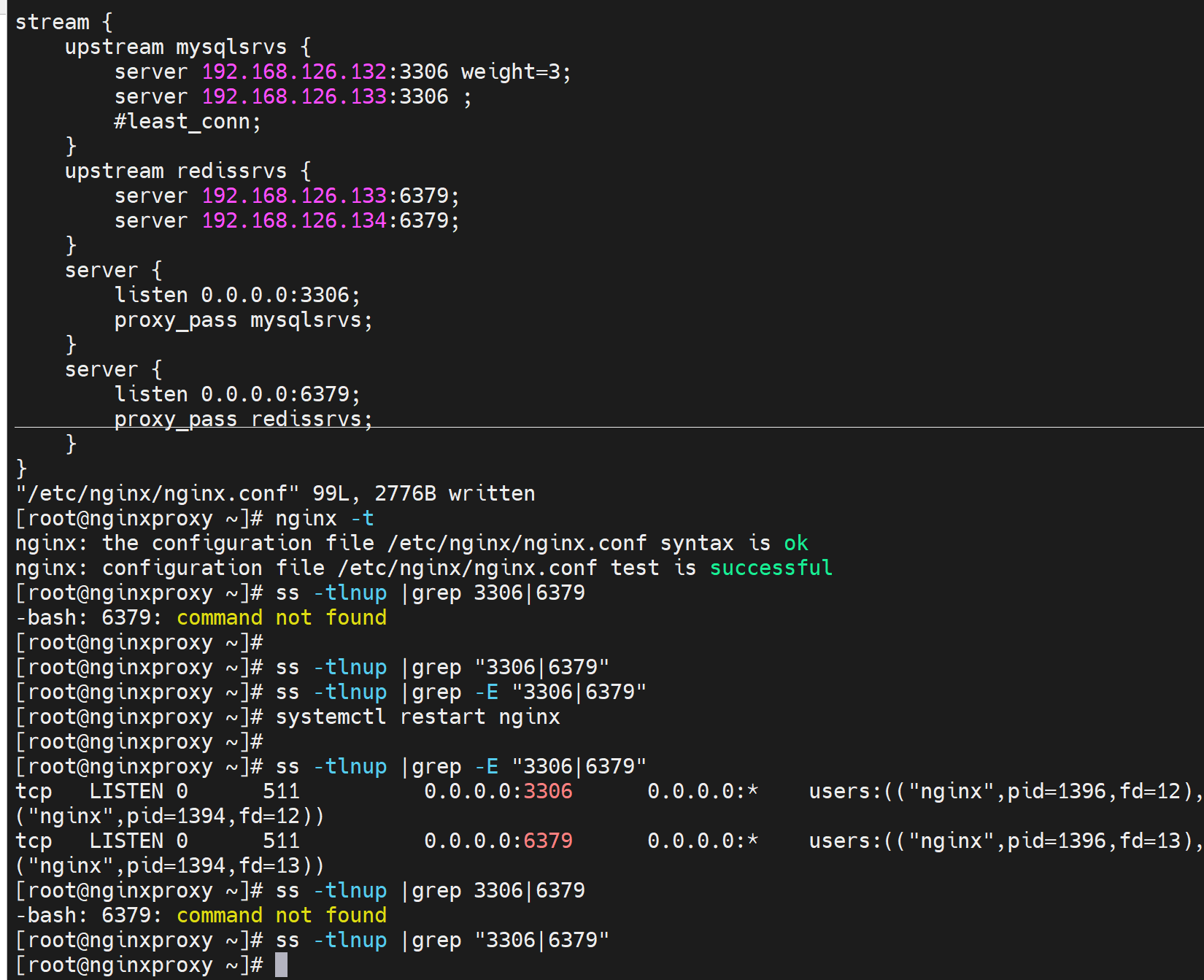Click the 192.168.126.132 IP address
The height and width of the screenshot is (980, 1204).
[293, 72]
